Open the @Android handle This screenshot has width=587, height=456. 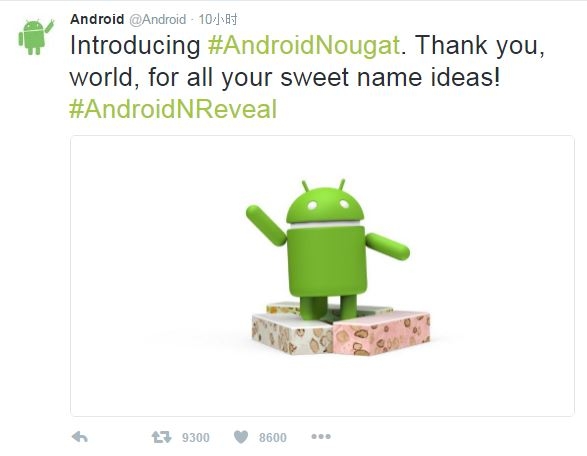pyautogui.click(x=158, y=19)
